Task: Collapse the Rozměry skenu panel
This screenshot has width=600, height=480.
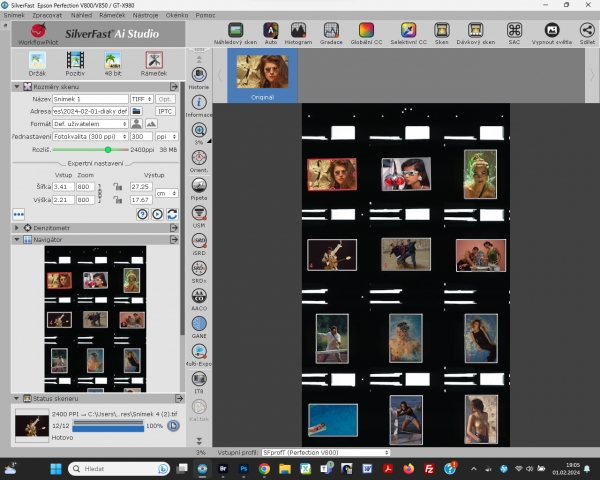Action: point(17,87)
